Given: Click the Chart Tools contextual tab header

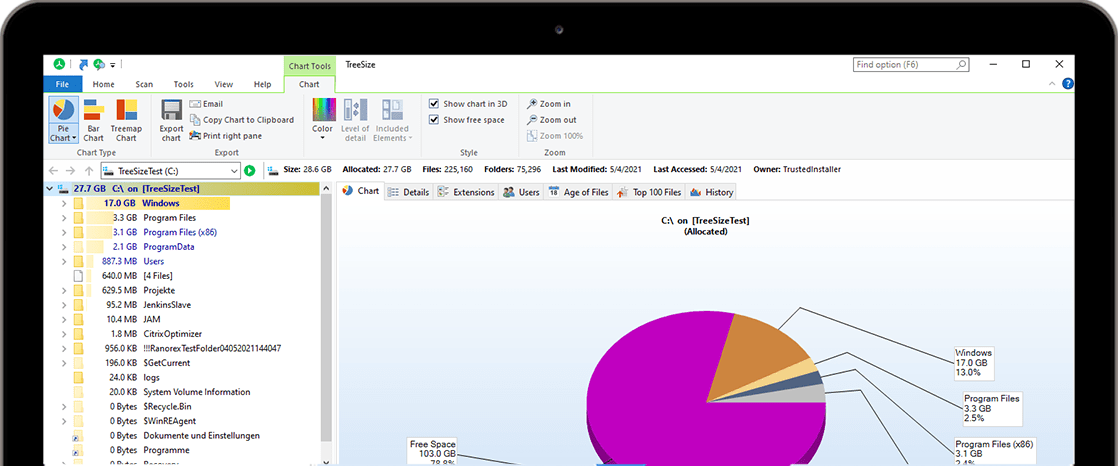Looking at the screenshot, I should [309, 66].
